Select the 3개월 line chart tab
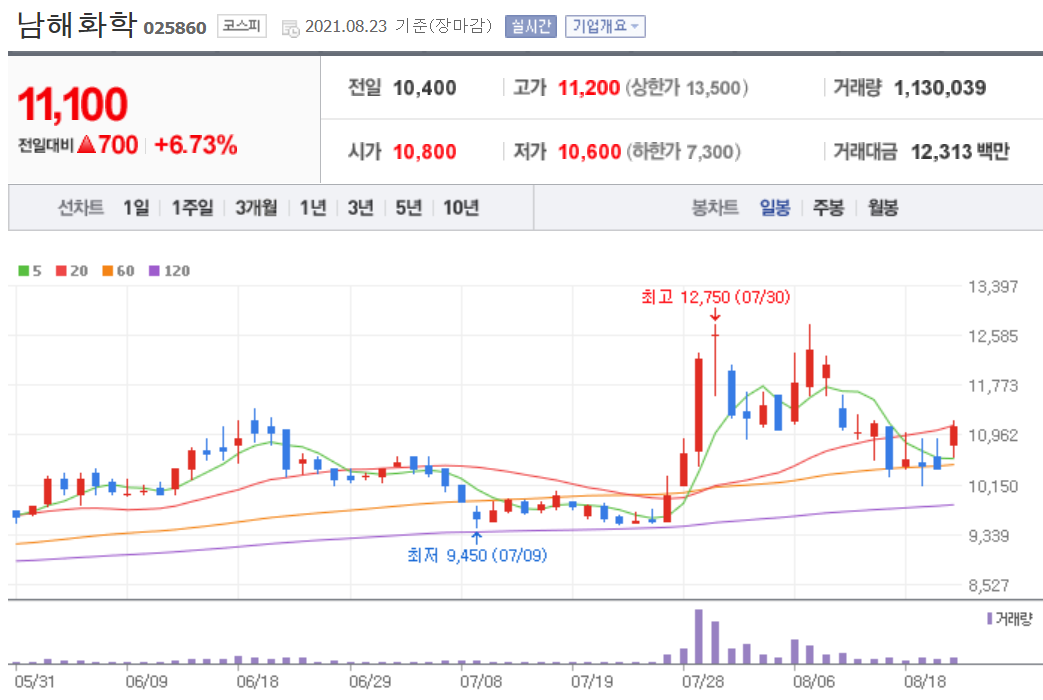The image size is (1043, 700). [256, 208]
